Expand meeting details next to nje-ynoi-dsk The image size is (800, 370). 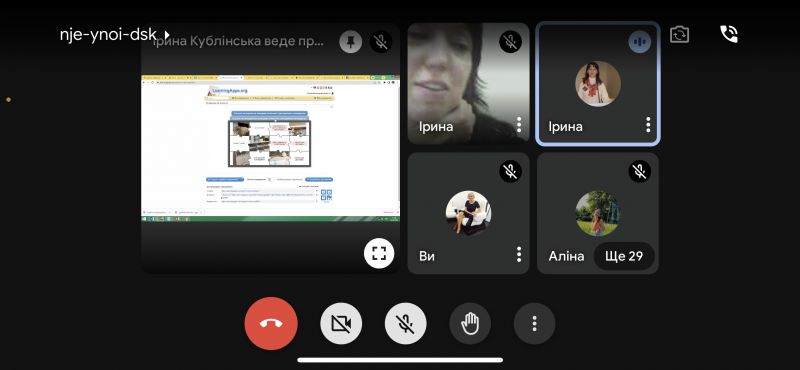(x=166, y=35)
